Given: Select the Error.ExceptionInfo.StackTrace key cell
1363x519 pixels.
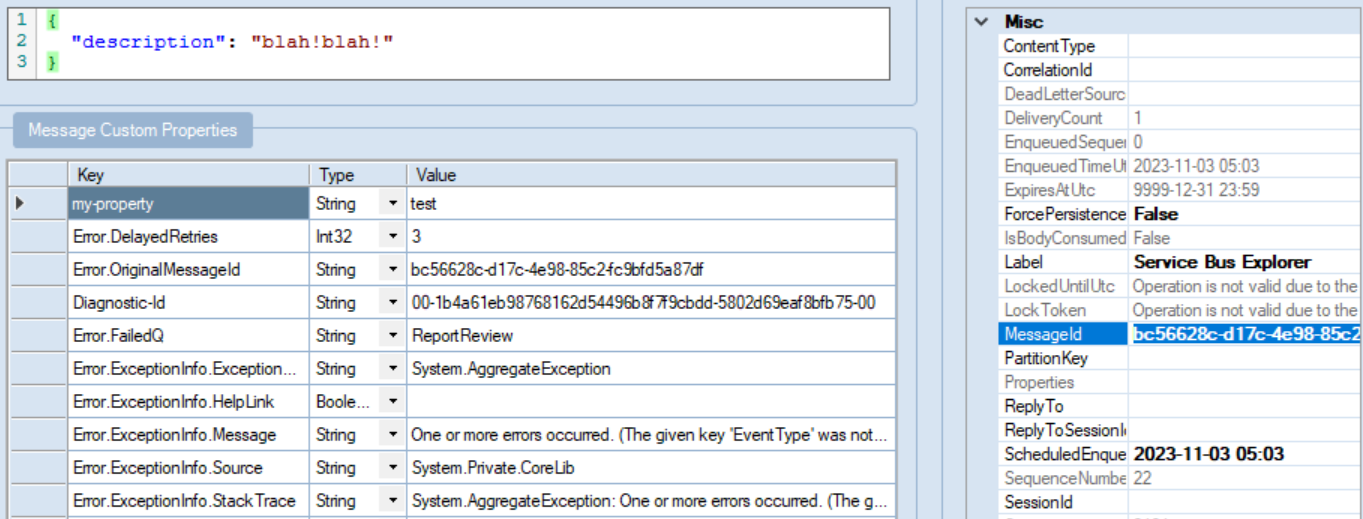Looking at the screenshot, I should (188, 500).
